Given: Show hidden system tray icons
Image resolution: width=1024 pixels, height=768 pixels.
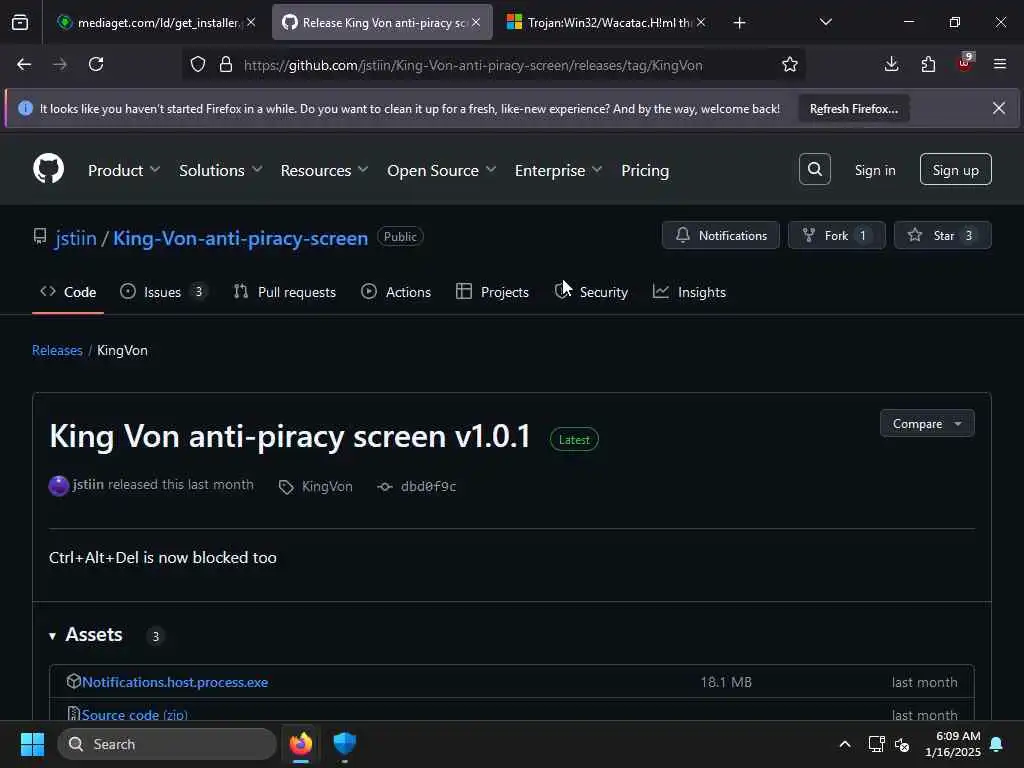Looking at the screenshot, I should click(x=844, y=744).
